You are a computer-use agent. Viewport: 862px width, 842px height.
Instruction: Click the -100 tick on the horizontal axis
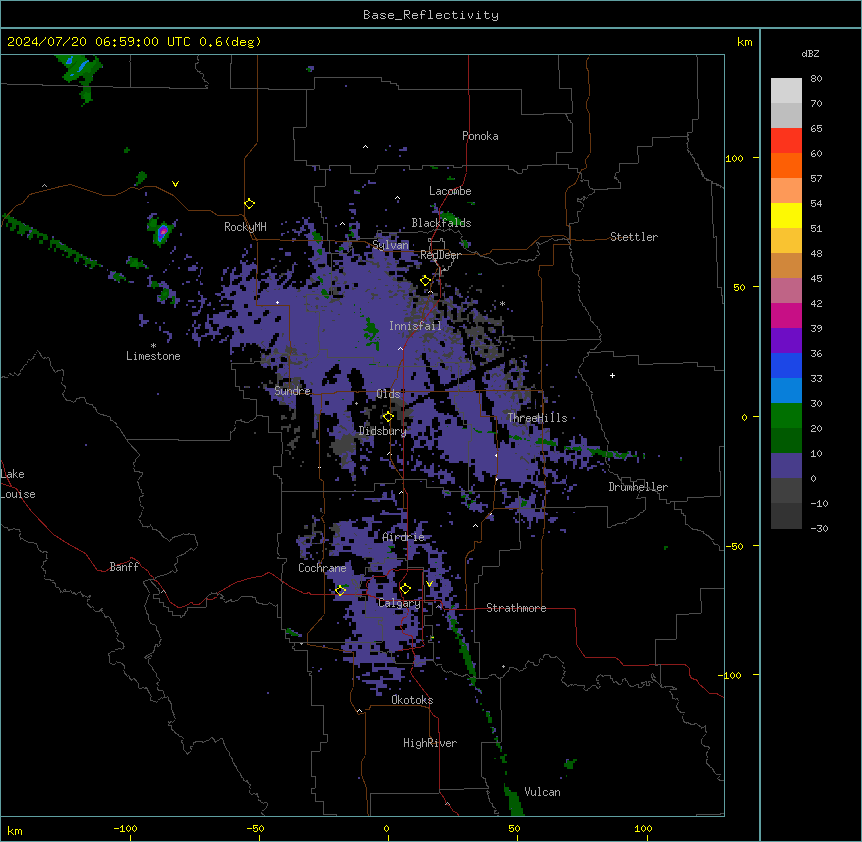click(125, 829)
